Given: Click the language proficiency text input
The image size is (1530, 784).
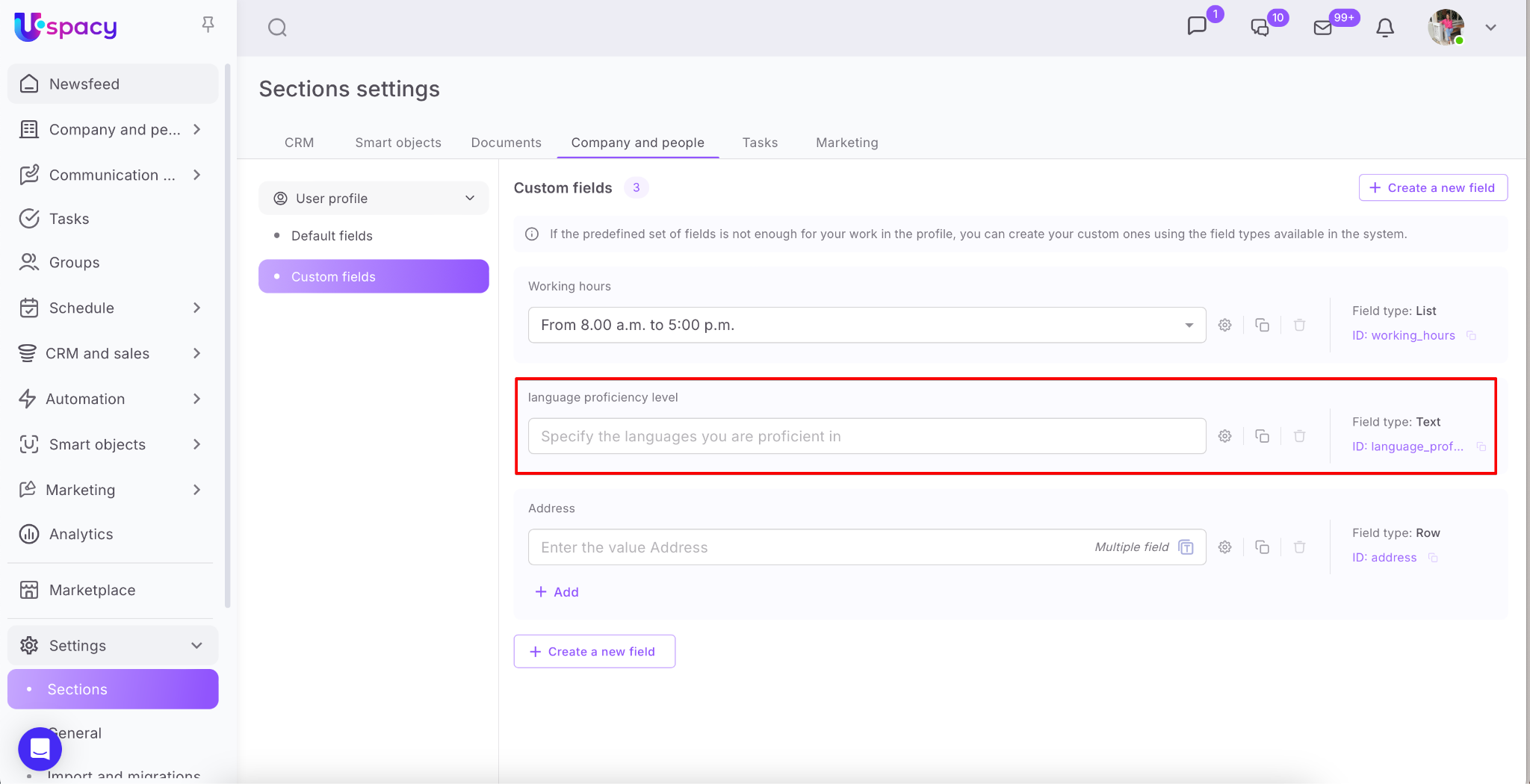Looking at the screenshot, I should pyautogui.click(x=867, y=436).
